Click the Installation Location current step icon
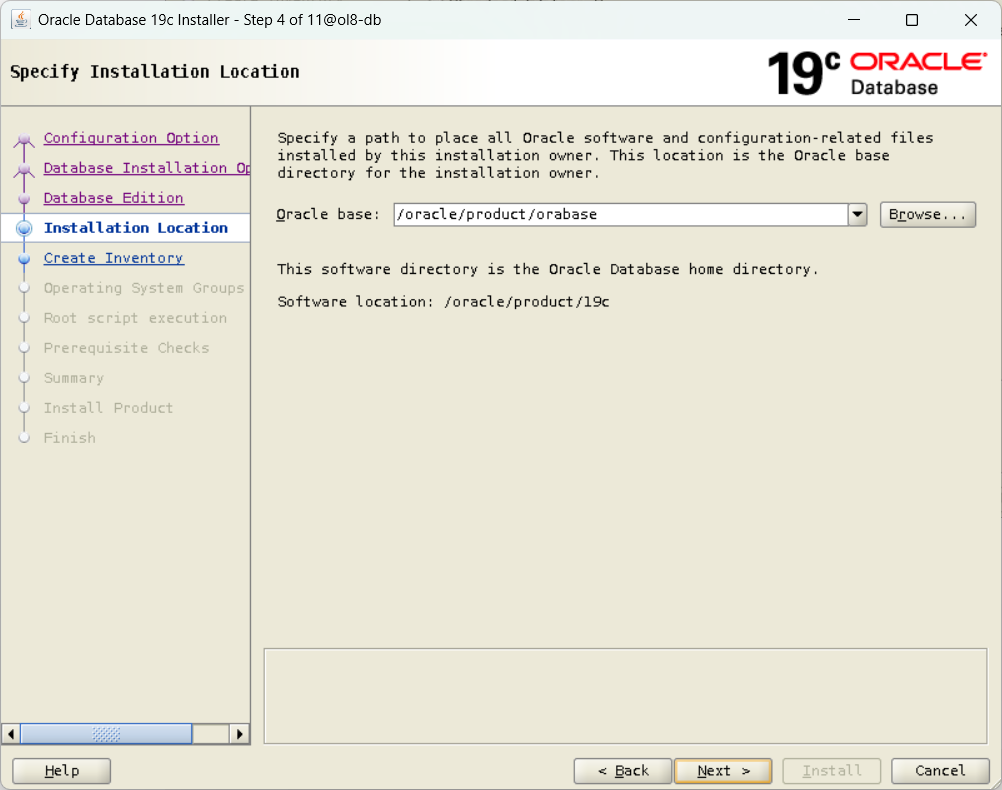Image resolution: width=1002 pixels, height=790 pixels. [x=24, y=228]
